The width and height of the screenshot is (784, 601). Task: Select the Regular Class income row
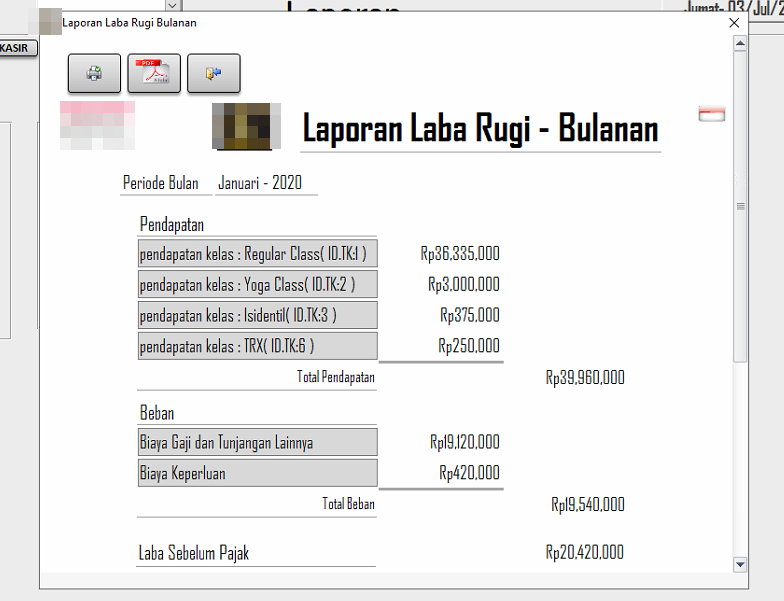point(257,254)
